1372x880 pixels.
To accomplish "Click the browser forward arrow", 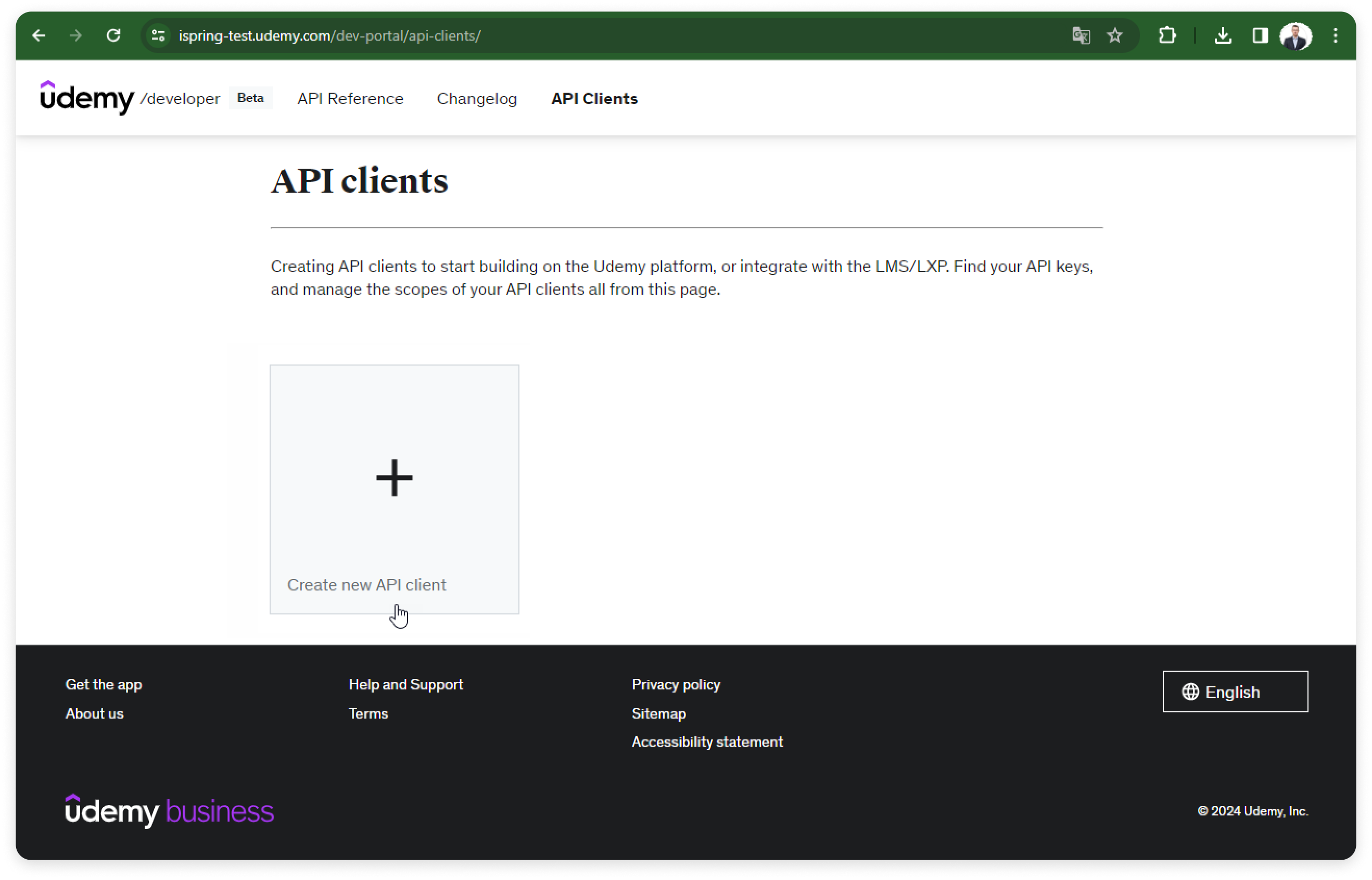I will pos(75,35).
